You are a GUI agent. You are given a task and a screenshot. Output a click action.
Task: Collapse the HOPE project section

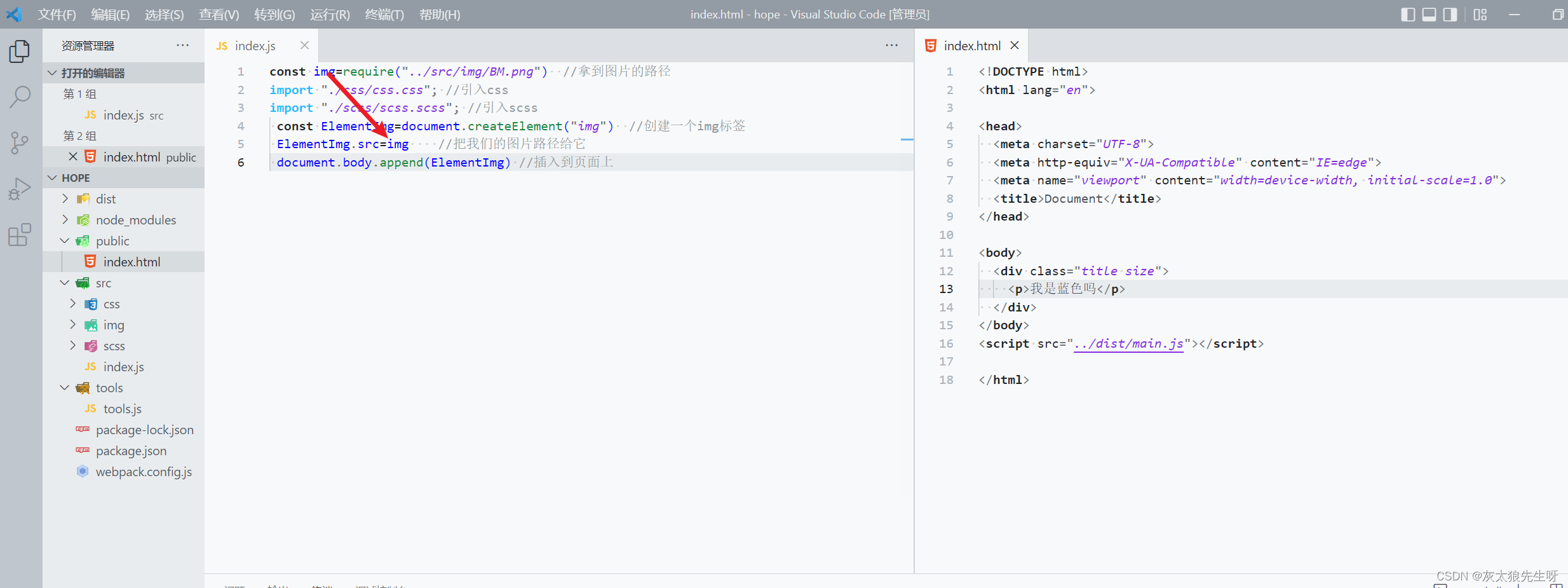pyautogui.click(x=53, y=177)
